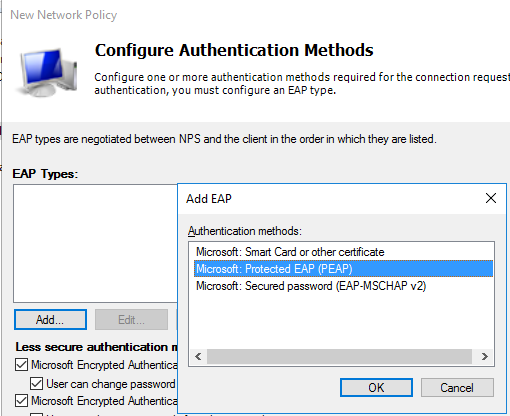Click the right scroll arrow in methods list
The width and height of the screenshot is (510, 416).
[485, 357]
